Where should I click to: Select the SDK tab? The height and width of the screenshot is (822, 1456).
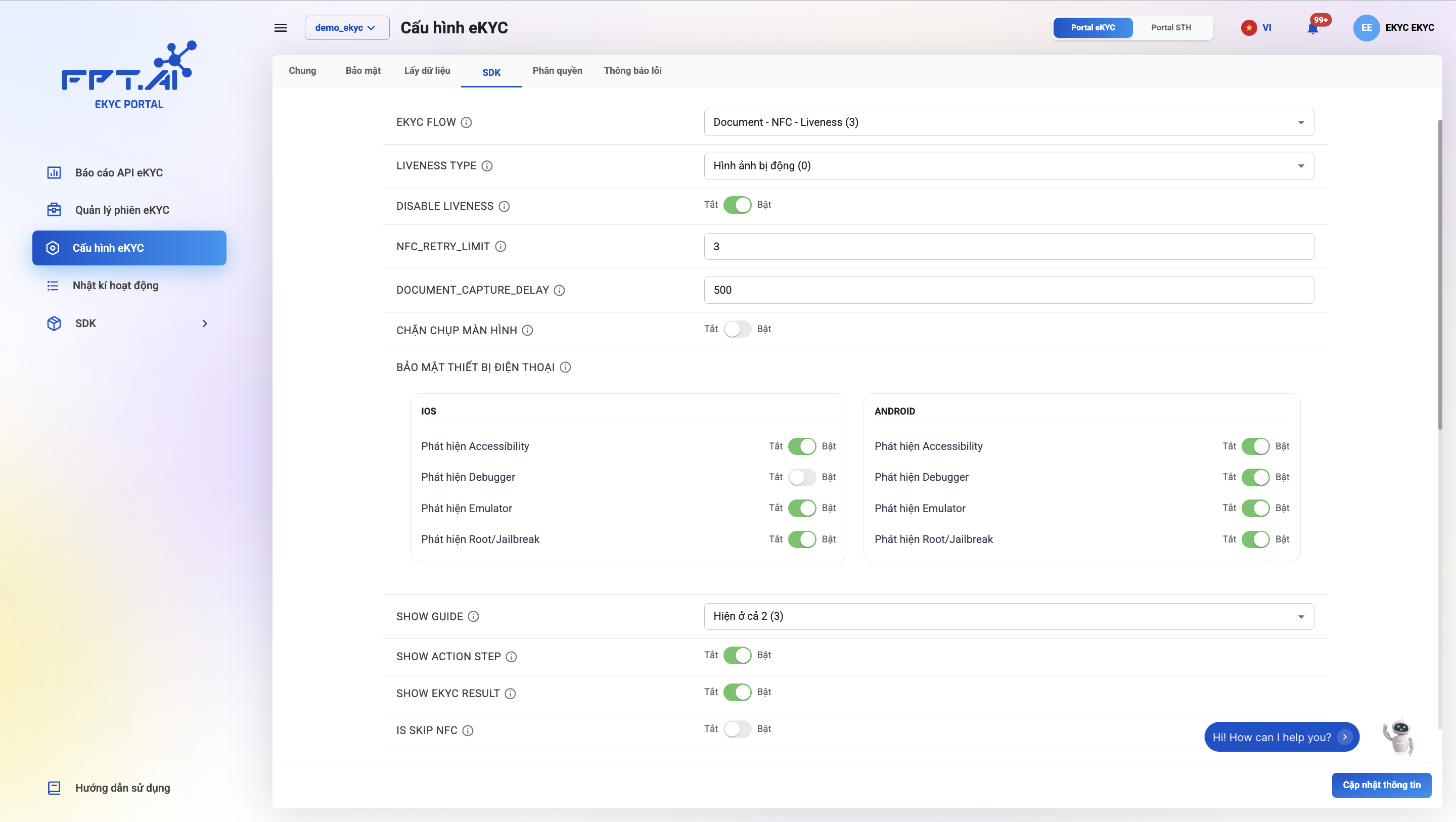point(491,72)
